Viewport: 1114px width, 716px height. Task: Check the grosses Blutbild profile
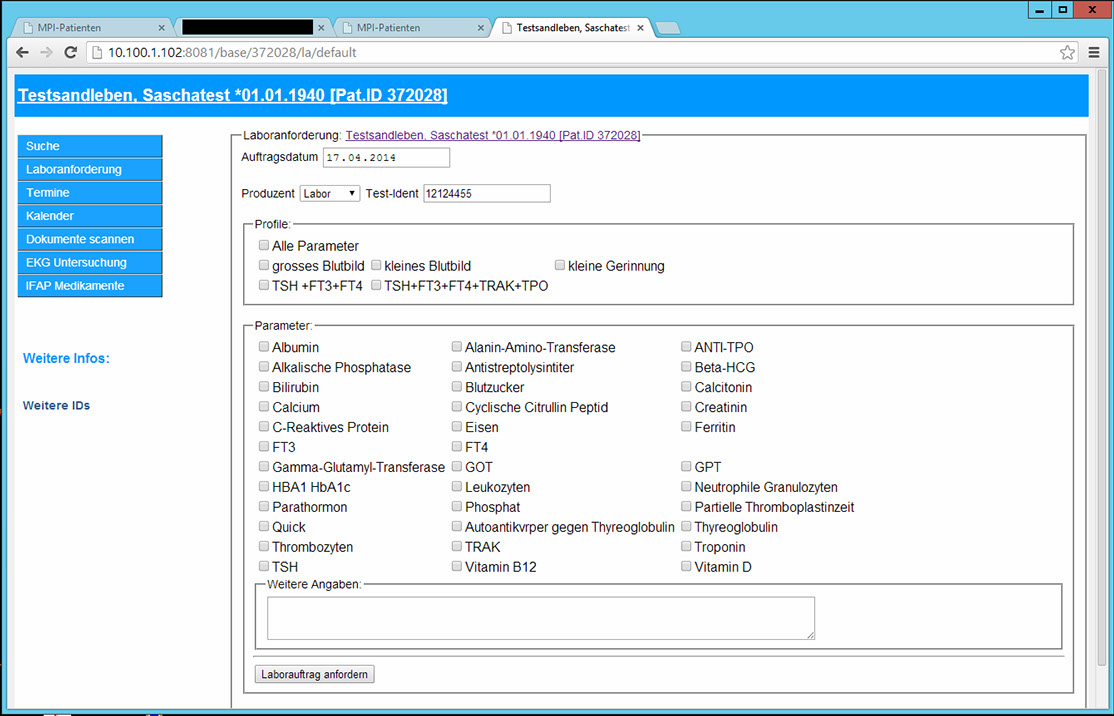pos(264,266)
